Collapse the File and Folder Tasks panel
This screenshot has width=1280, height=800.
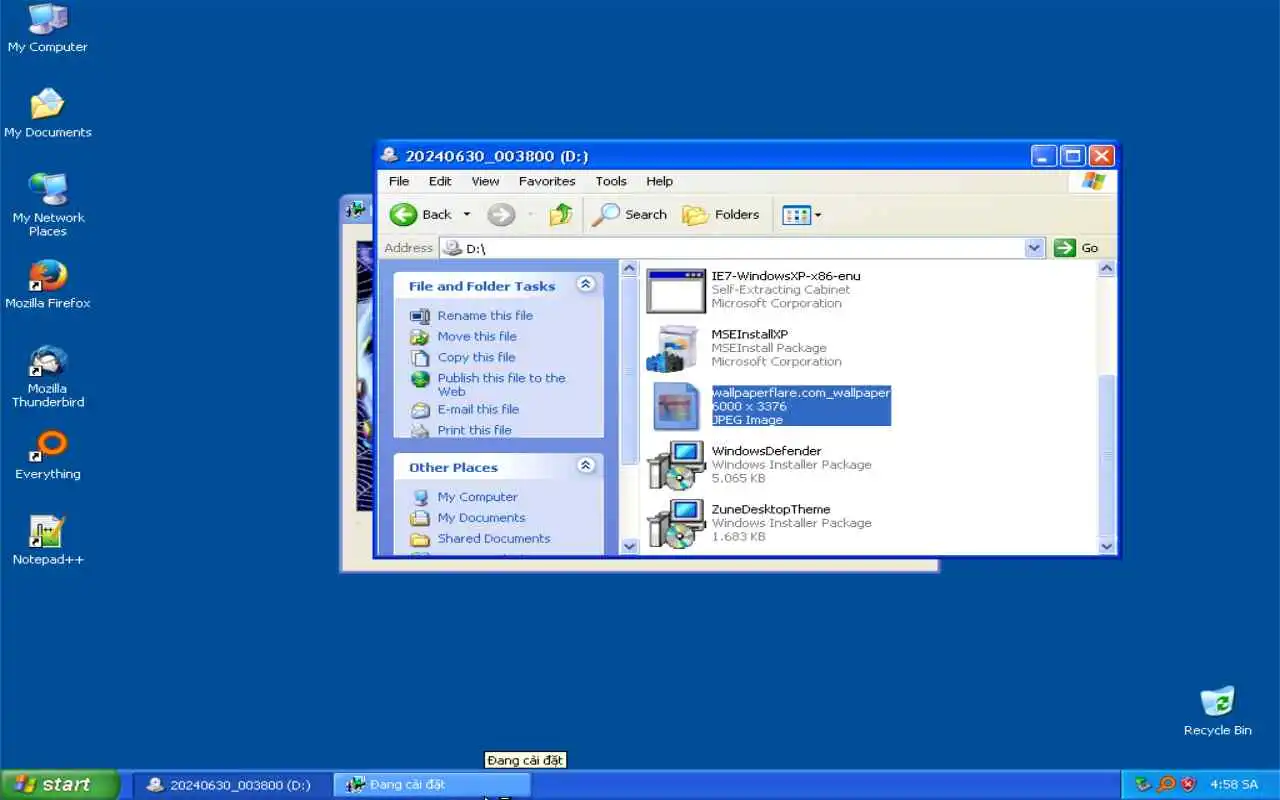[586, 285]
